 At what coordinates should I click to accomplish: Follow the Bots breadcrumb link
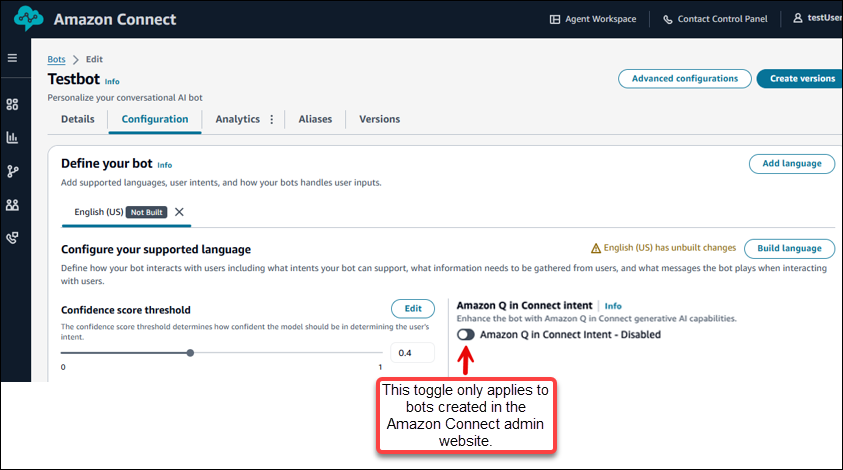click(56, 60)
